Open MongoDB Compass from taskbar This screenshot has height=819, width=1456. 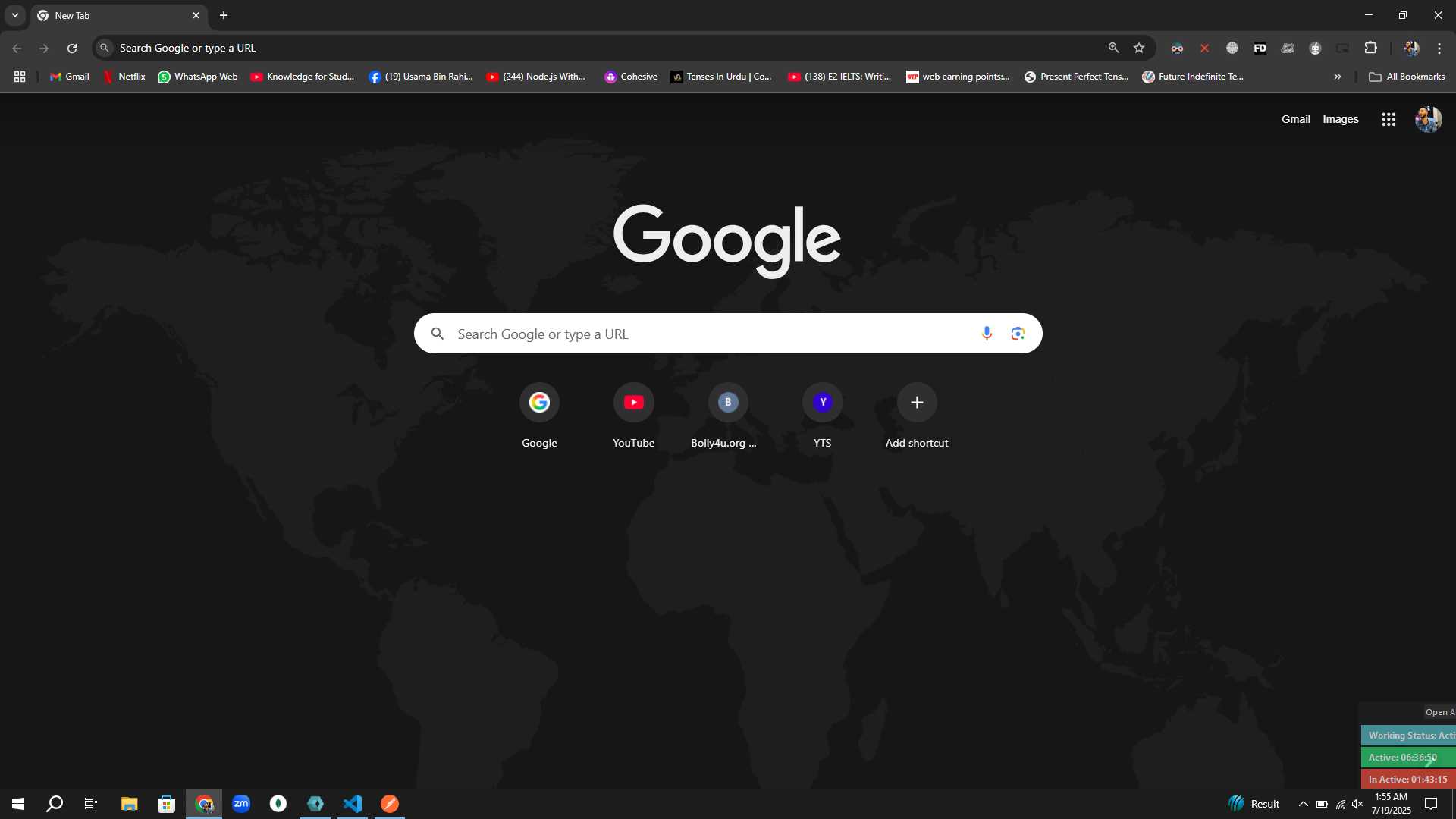coord(278,803)
